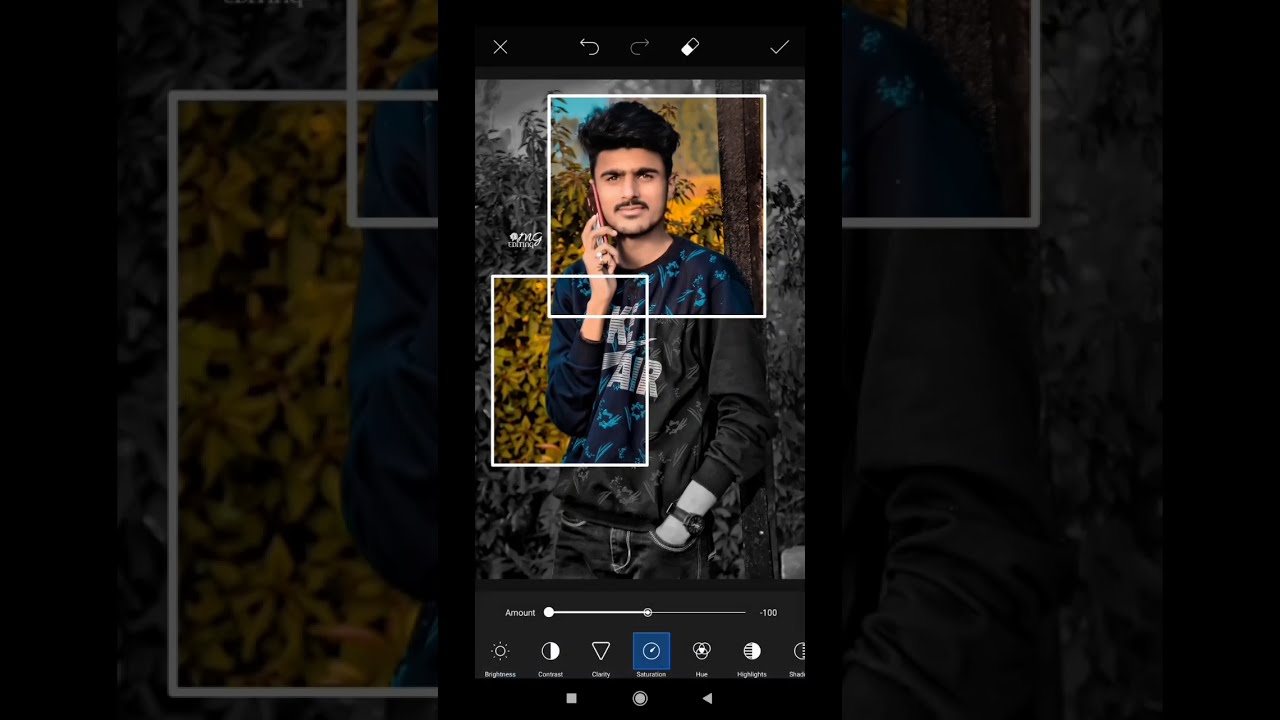Screen dimensions: 1280x720
Task: Click the -100 amount value
Action: [768, 613]
